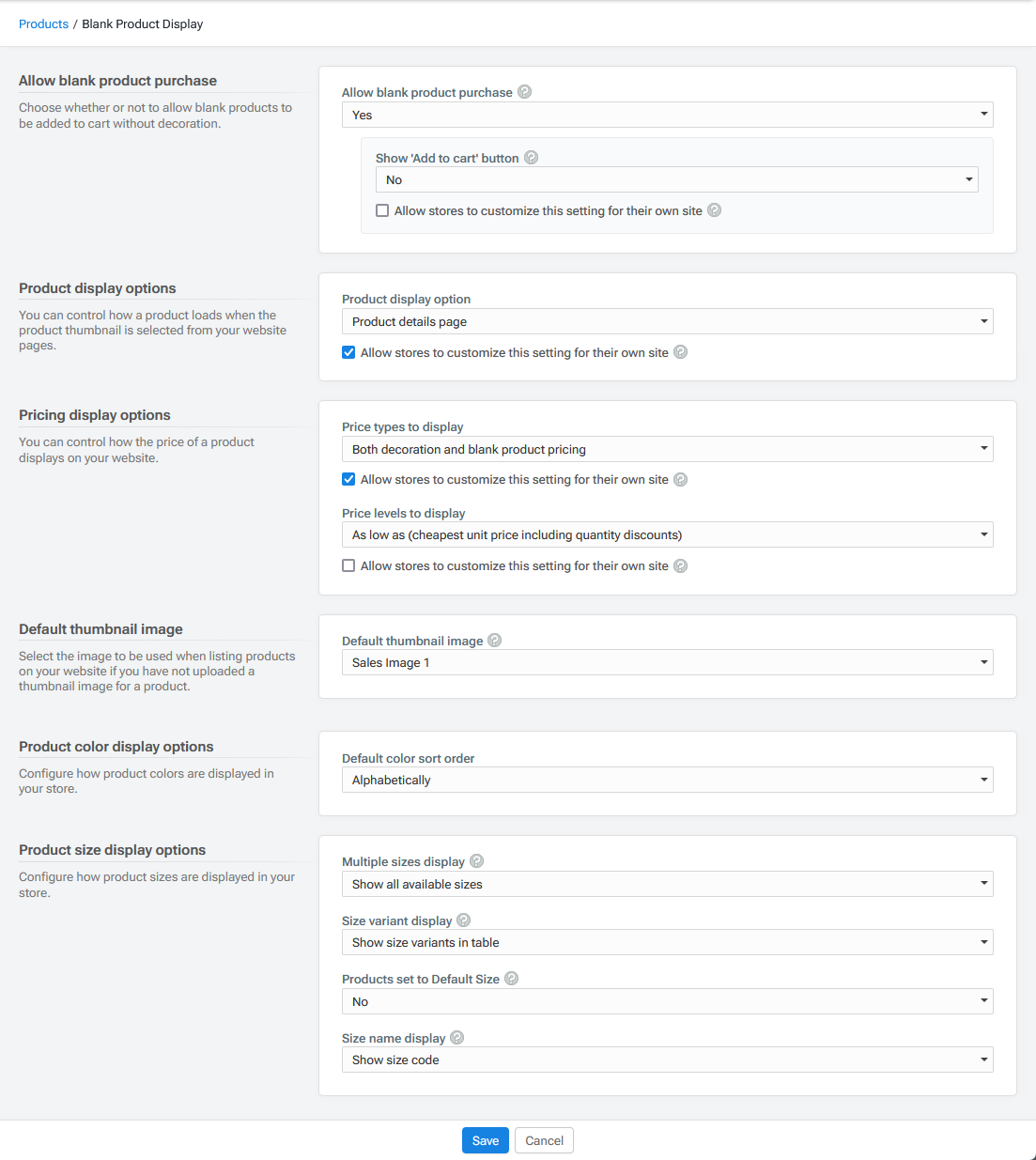
Task: Cancel changes to the settings page
Action: (544, 1140)
